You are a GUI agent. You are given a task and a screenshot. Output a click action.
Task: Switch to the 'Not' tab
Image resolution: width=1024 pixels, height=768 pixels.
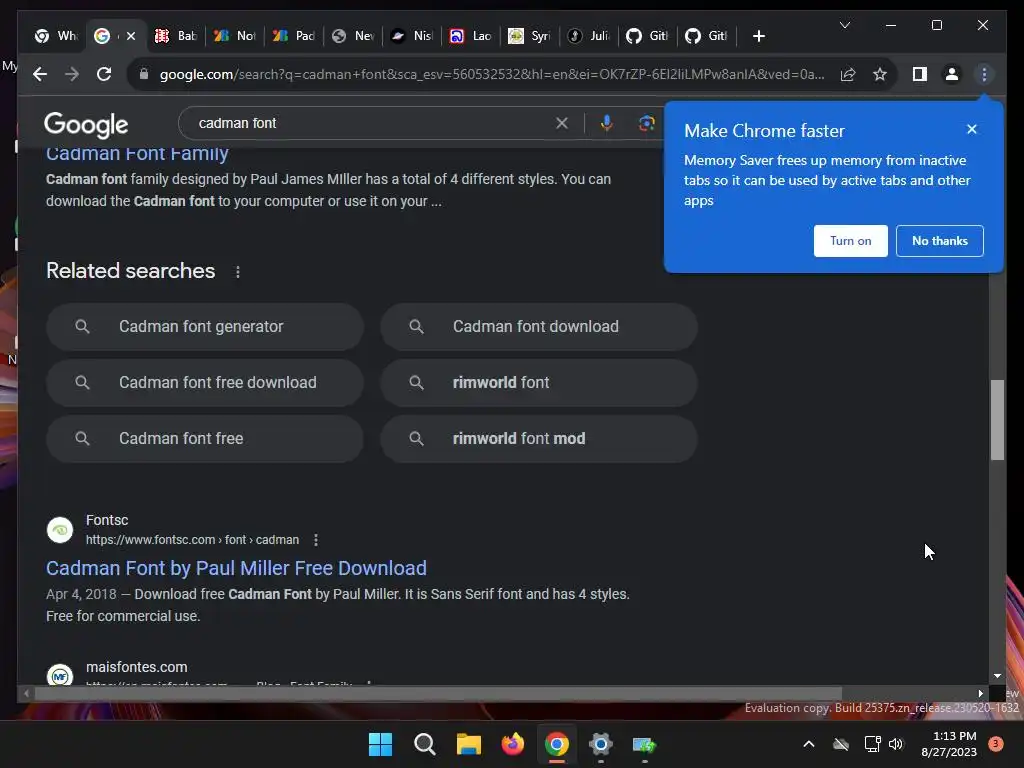pos(235,36)
